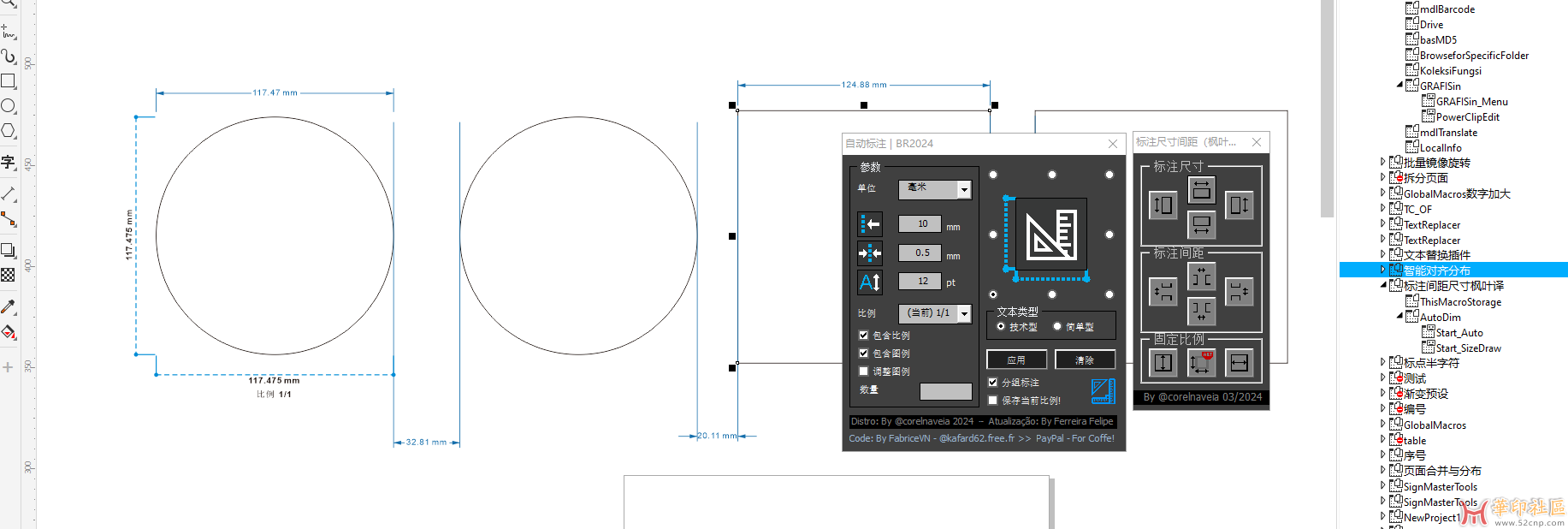This screenshot has height=529, width=1568.
Task: Click the right height icon in 标注尺寸
Action: 1240,205
